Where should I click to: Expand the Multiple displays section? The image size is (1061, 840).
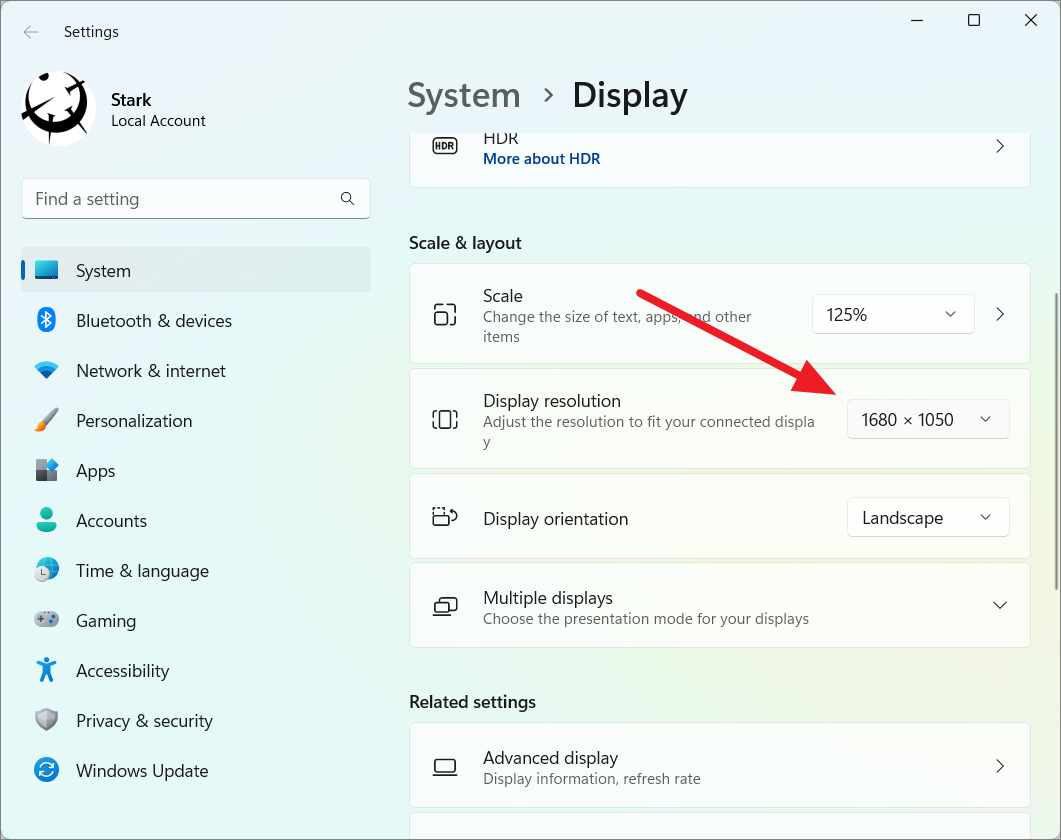[x=999, y=605]
